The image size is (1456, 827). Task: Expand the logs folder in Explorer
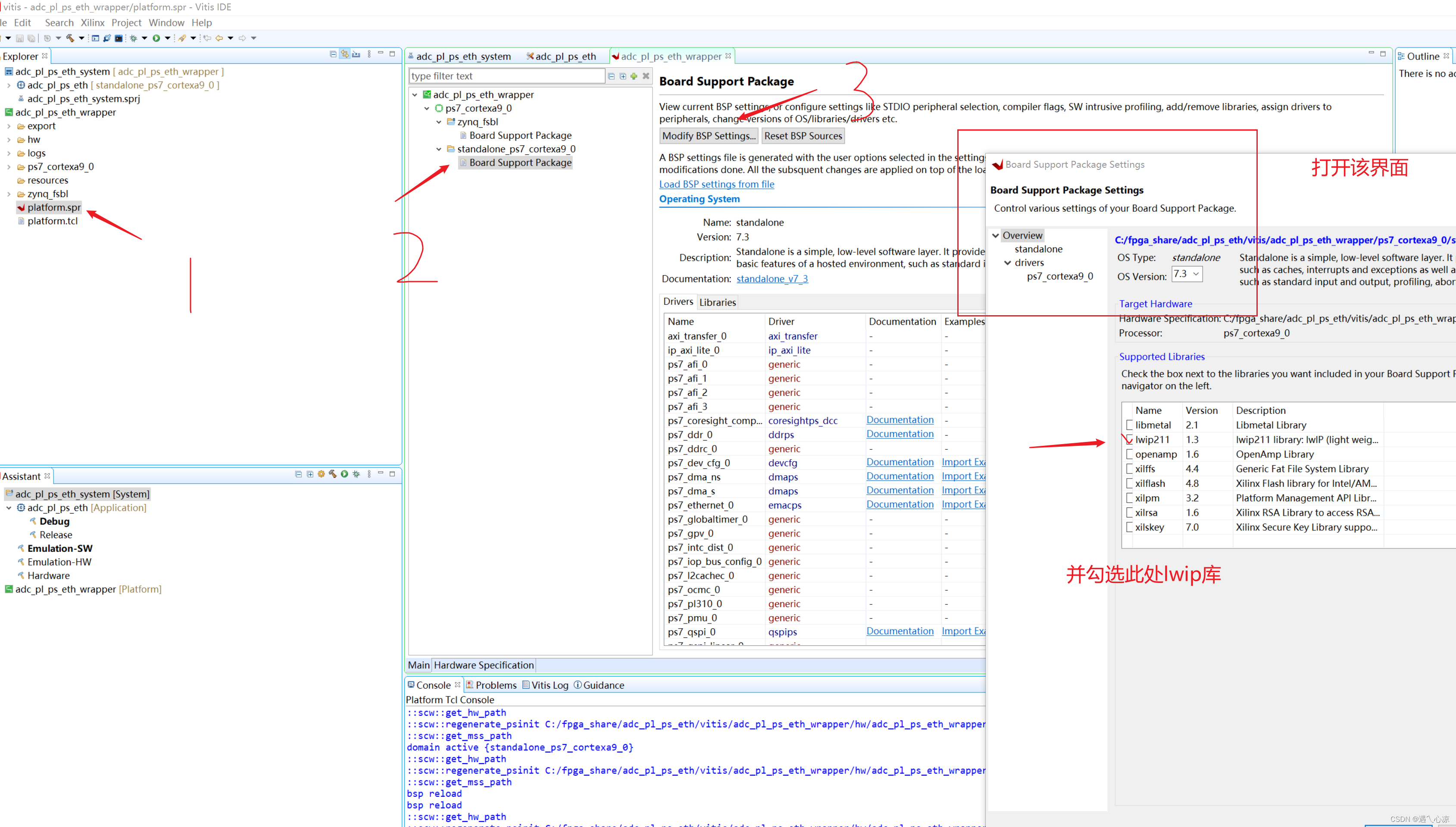(x=9, y=153)
